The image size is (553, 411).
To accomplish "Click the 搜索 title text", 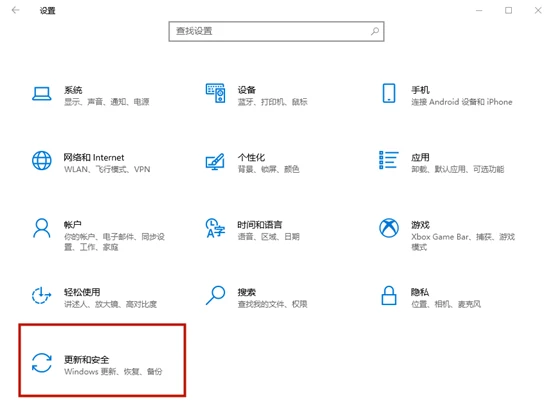I will click(247, 292).
